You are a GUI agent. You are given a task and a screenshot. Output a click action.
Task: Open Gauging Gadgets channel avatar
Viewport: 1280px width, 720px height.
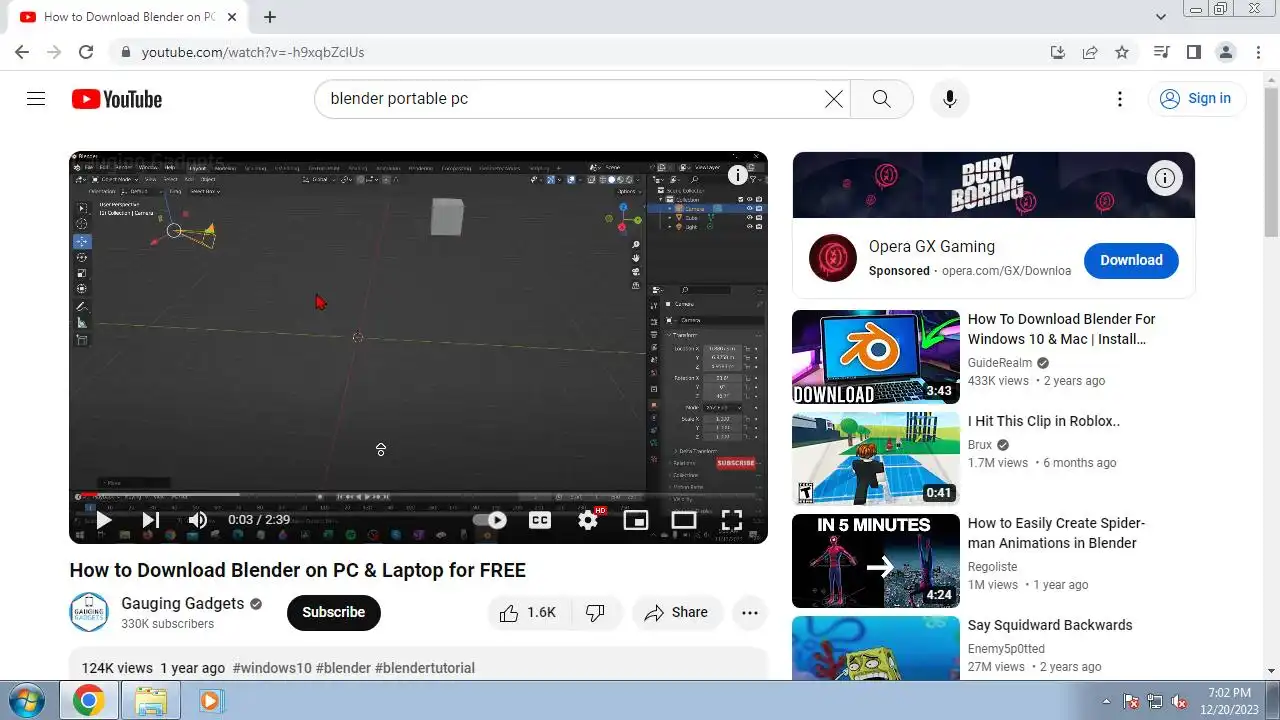[x=89, y=613]
